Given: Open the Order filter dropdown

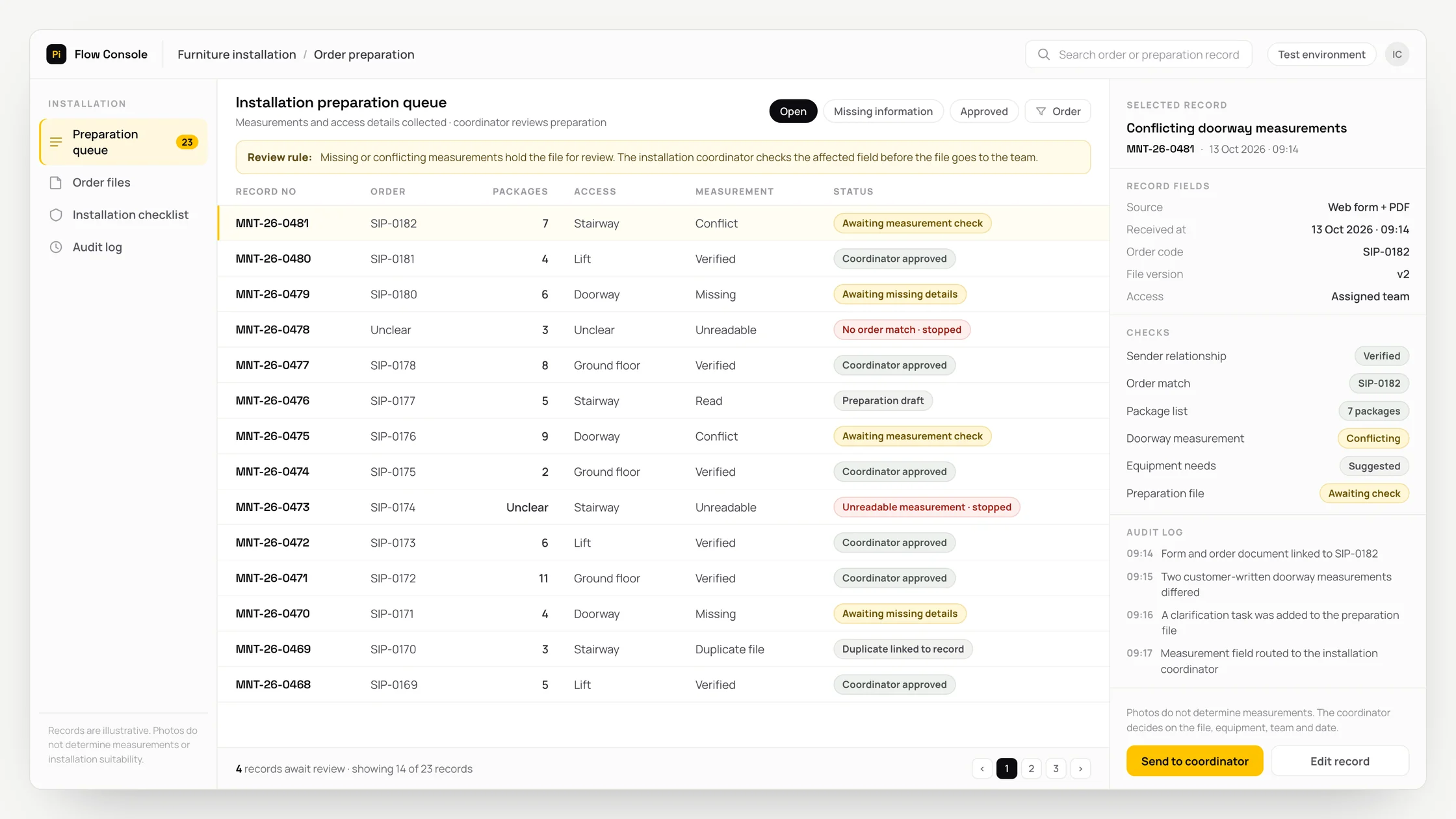Looking at the screenshot, I should pos(1058,111).
